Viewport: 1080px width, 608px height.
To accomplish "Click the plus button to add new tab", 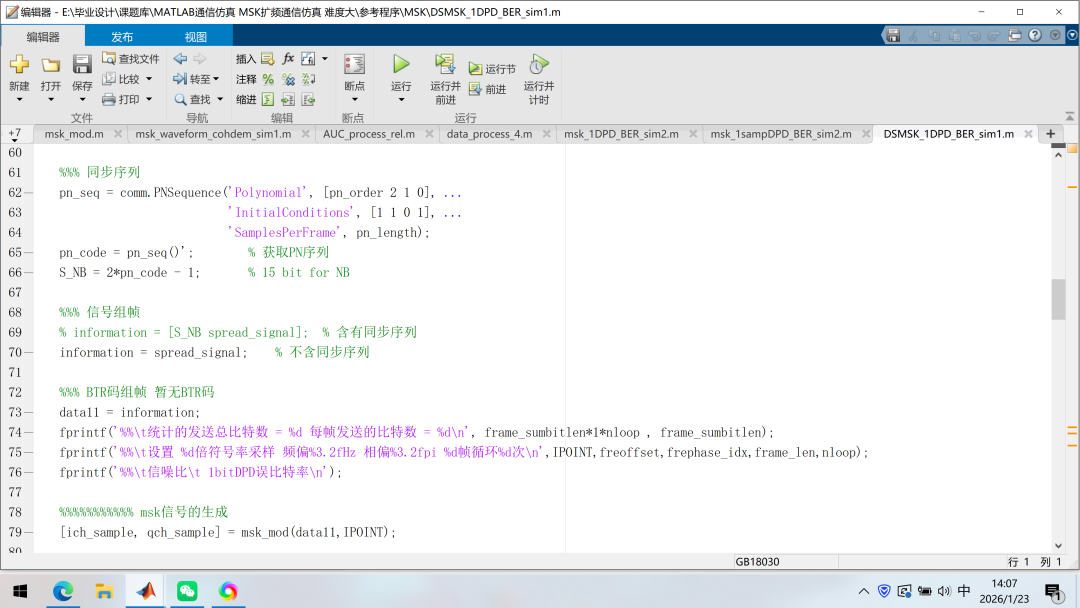I will pos(1050,134).
